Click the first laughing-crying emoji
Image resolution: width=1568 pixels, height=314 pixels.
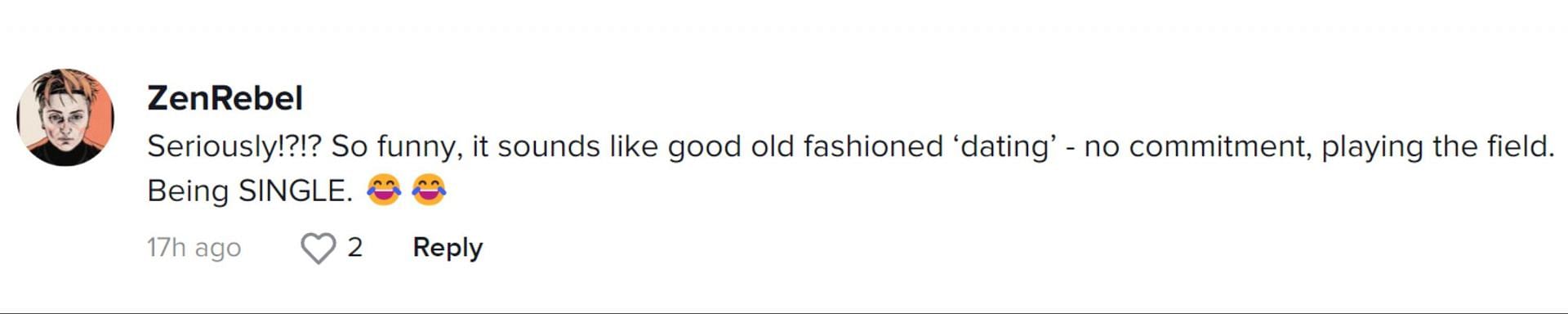[x=384, y=190]
